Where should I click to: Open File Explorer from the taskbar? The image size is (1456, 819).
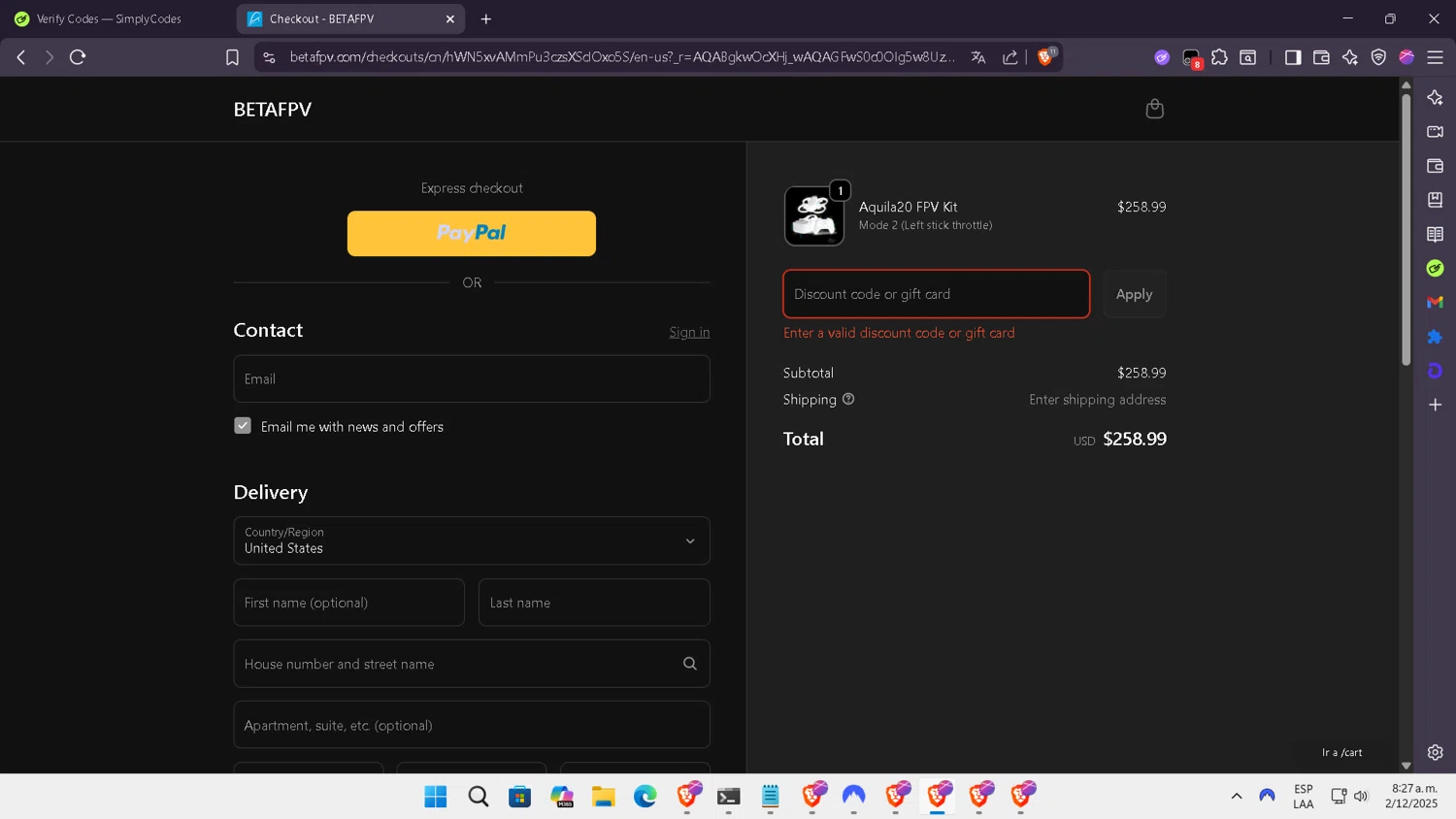click(604, 797)
